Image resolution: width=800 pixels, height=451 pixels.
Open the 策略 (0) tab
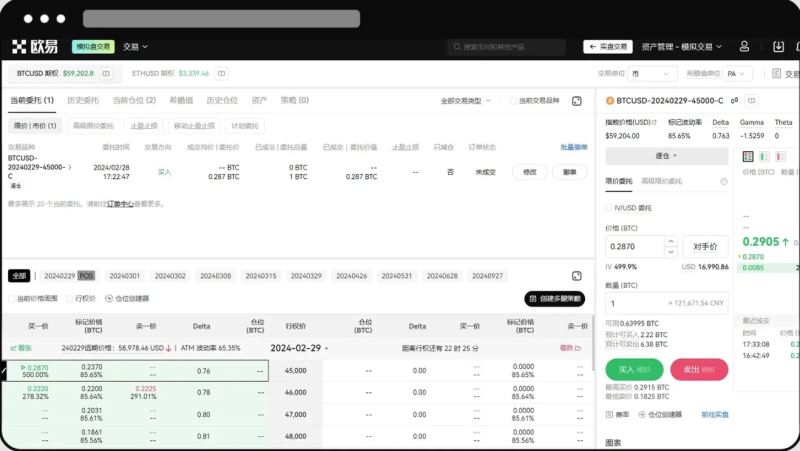[x=294, y=101]
